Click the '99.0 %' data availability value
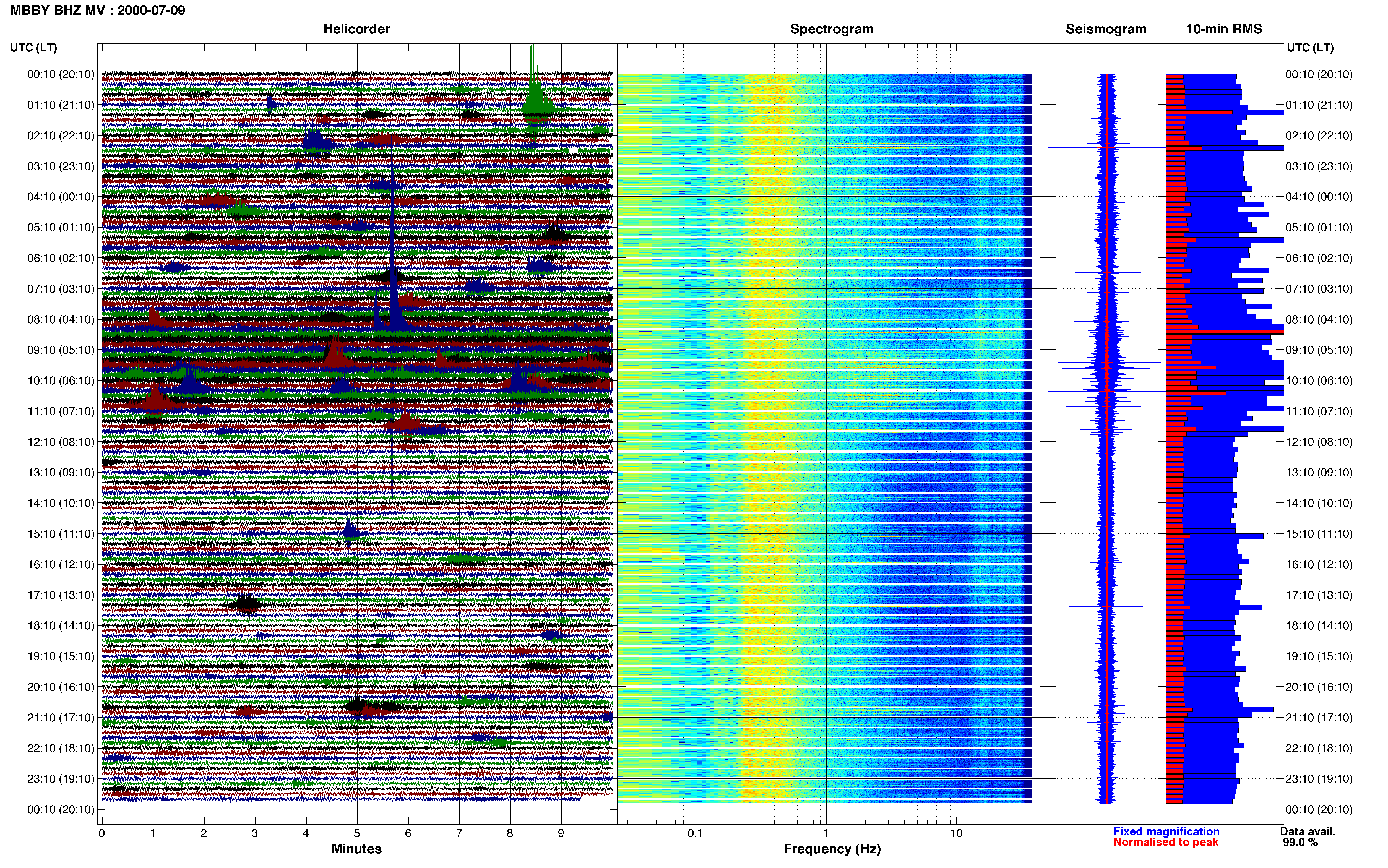This screenshot has height=868, width=1388. pos(1300,842)
